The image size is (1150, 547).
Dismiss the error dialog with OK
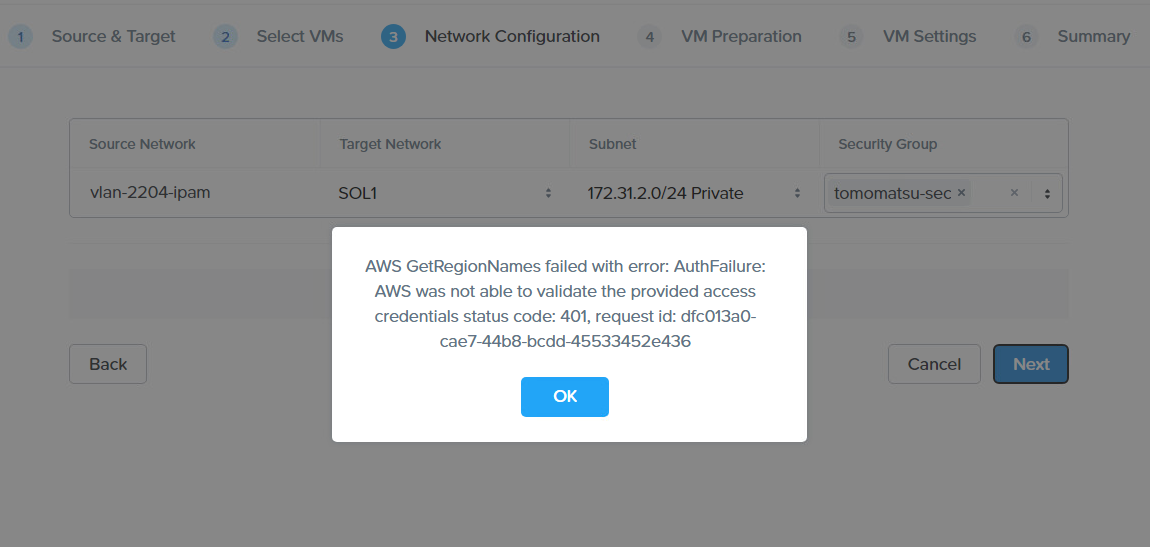tap(565, 397)
